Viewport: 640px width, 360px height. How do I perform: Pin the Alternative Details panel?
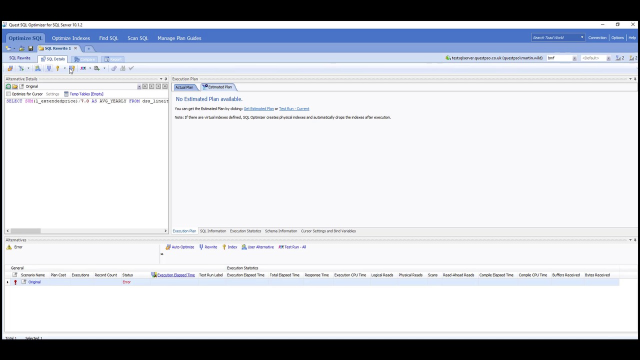point(166,79)
